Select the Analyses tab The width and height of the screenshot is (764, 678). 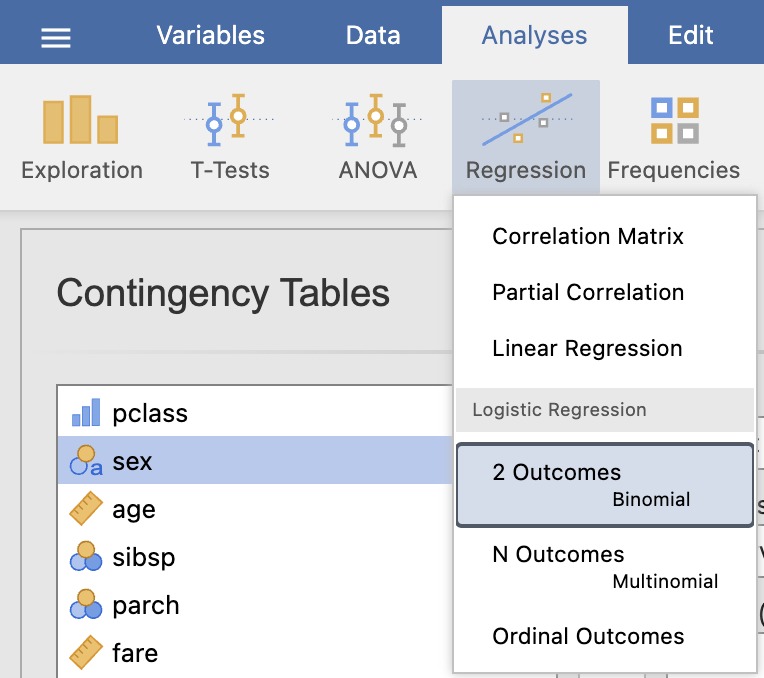coord(534,35)
